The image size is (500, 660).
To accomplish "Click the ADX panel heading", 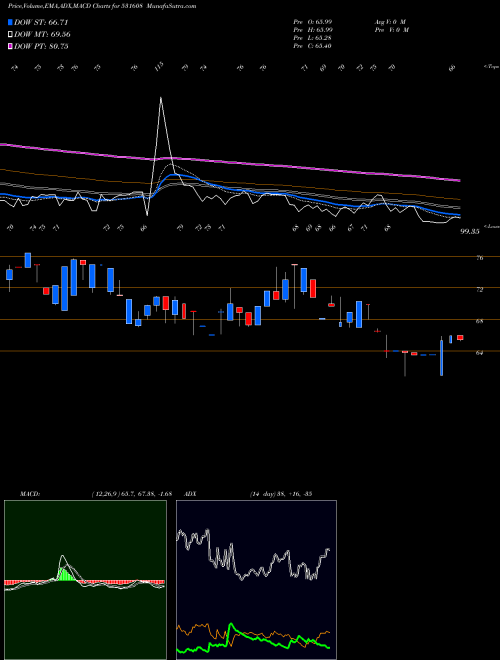I will pyautogui.click(x=191, y=494).
